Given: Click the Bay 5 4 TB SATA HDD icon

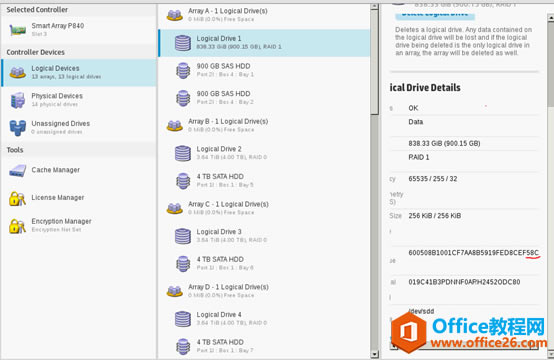Looking at the screenshot, I should tap(183, 181).
